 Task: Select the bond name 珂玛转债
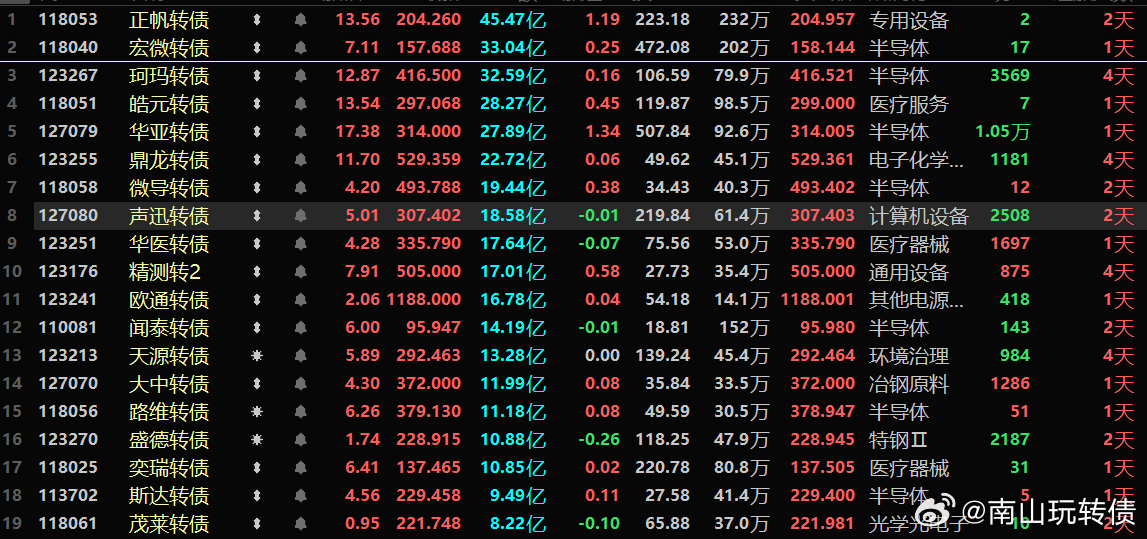(169, 76)
